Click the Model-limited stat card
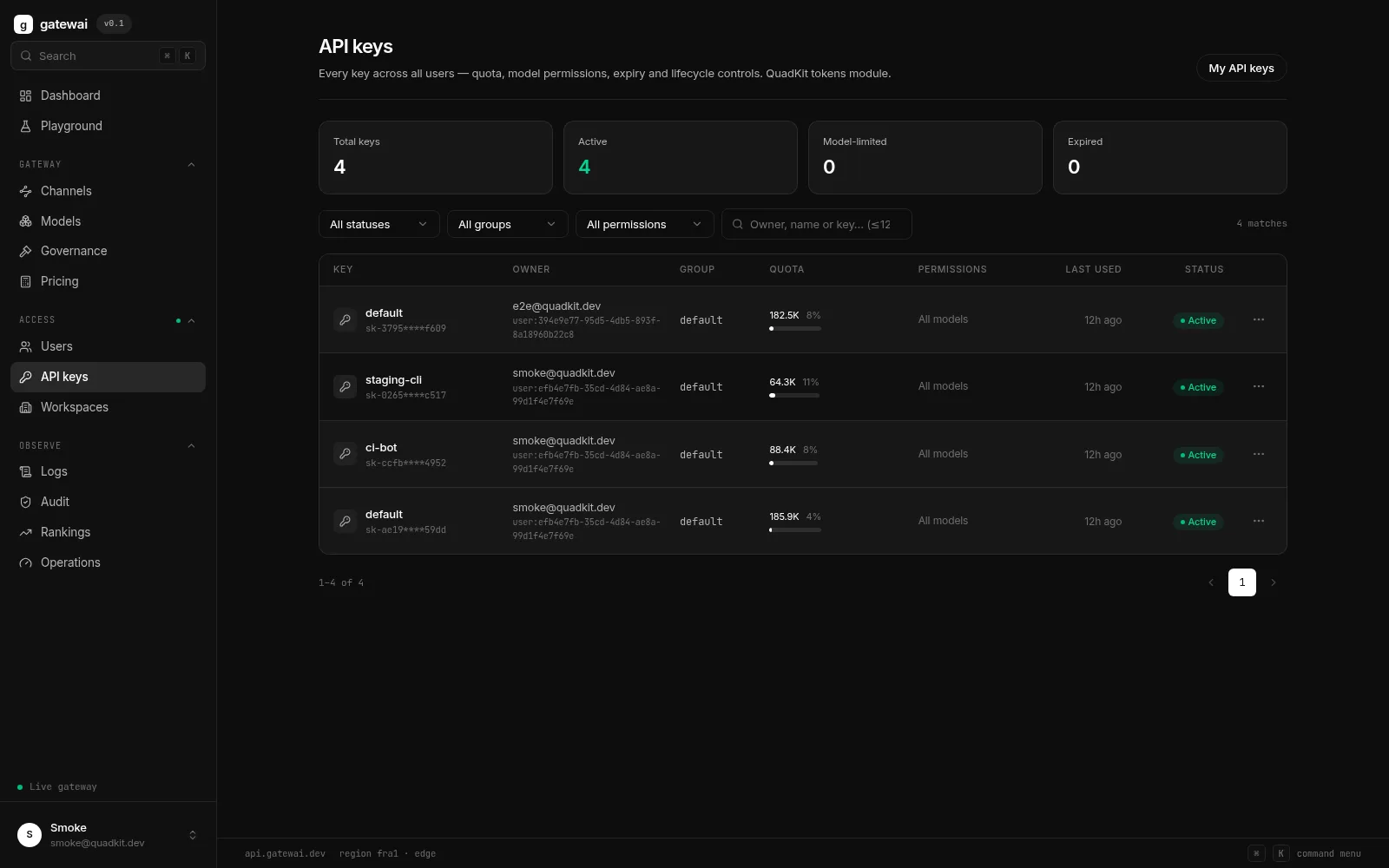This screenshot has width=1389, height=868. (x=925, y=157)
